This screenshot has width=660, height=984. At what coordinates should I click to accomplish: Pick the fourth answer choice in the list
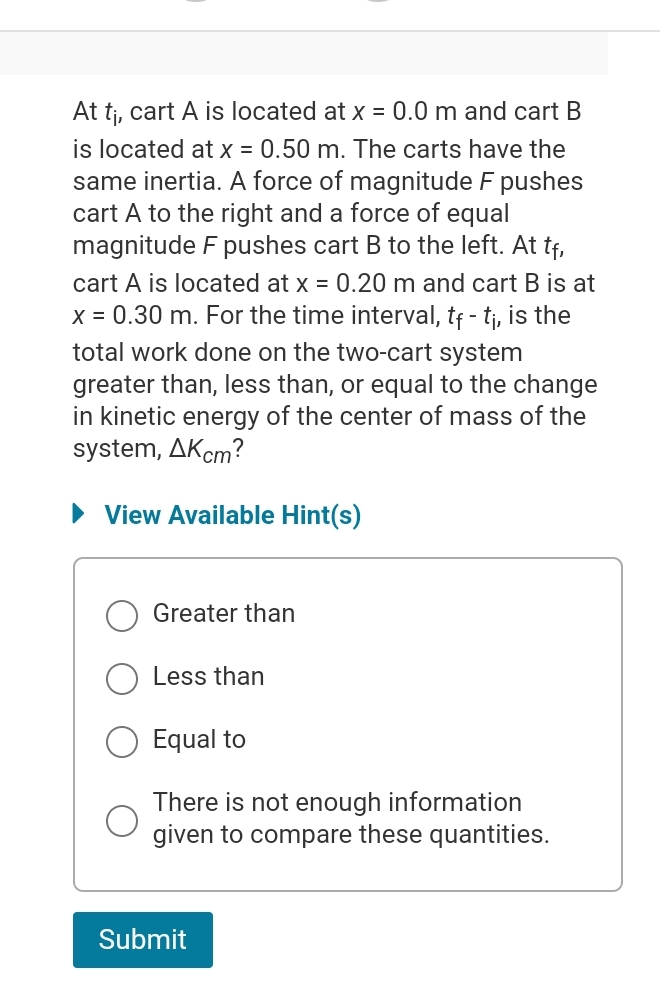click(121, 820)
